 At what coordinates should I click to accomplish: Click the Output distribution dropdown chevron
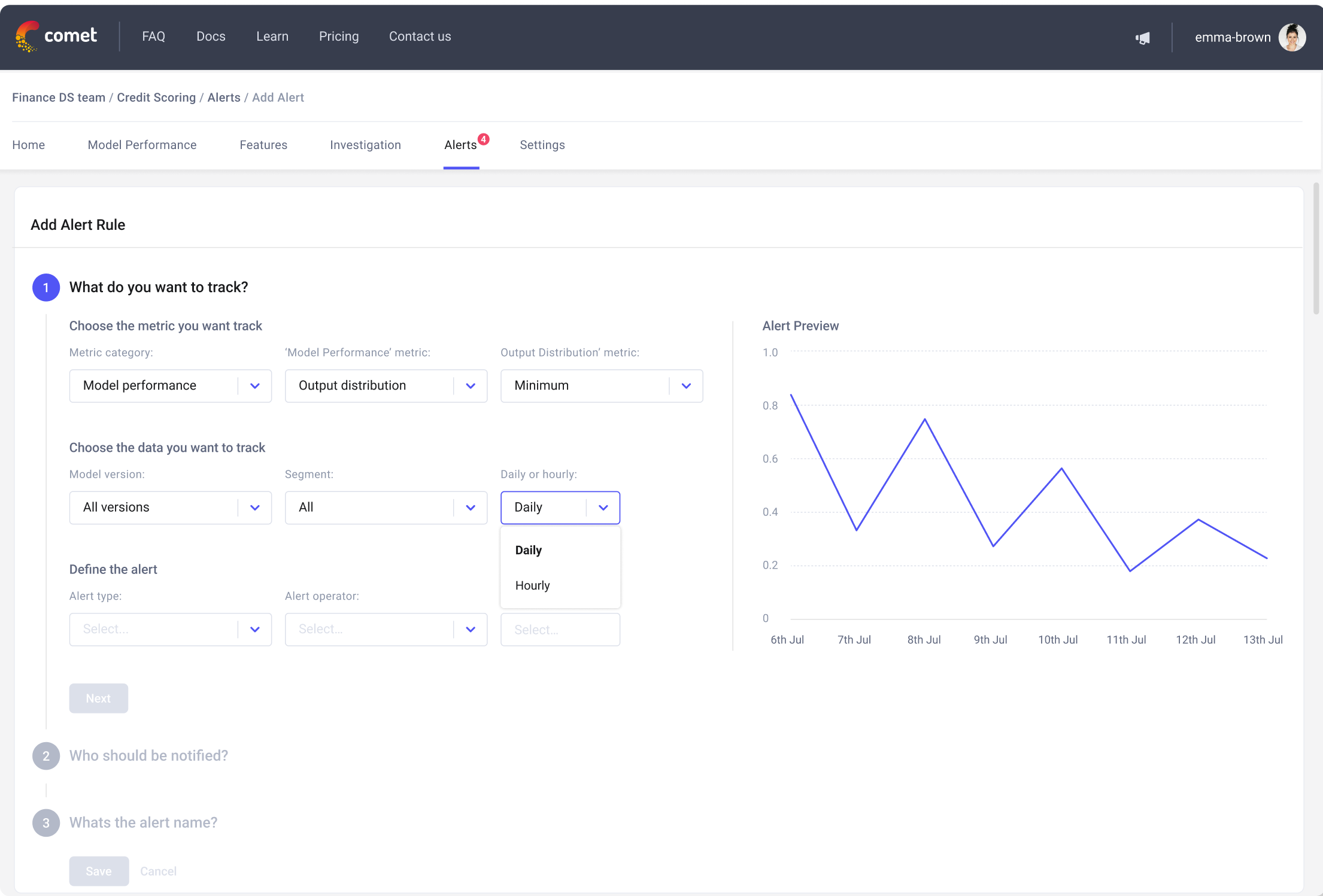tap(471, 386)
